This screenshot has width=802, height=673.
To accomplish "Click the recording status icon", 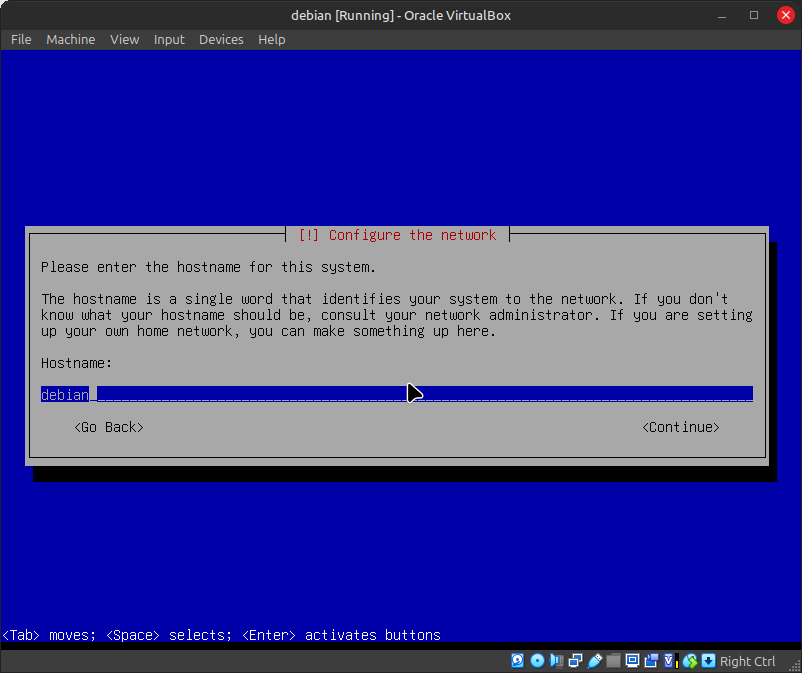I will 651,661.
